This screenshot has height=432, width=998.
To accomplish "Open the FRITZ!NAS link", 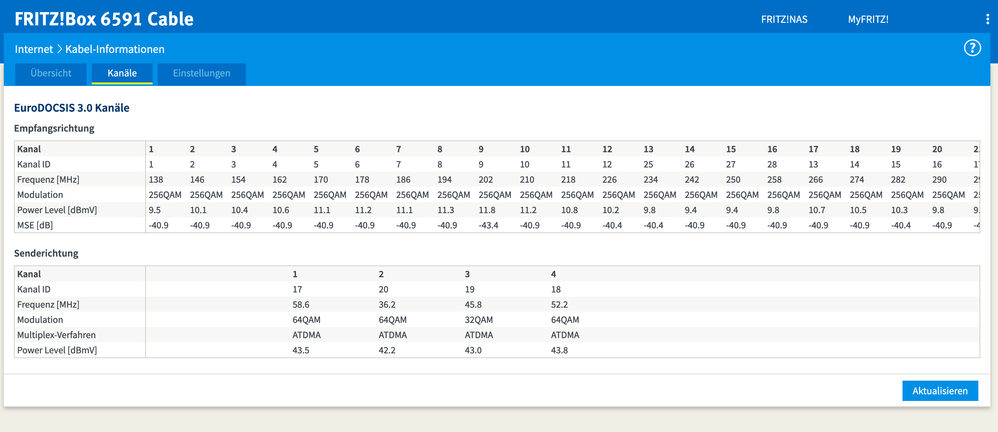I will 784,19.
